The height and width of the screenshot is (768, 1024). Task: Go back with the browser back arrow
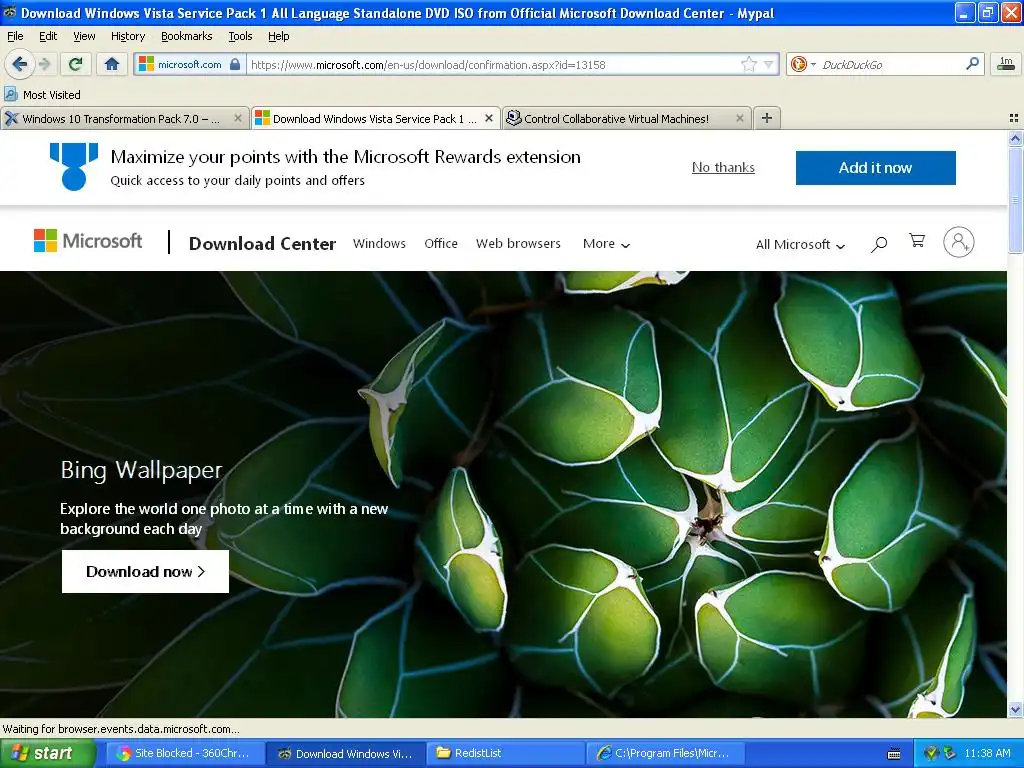(x=20, y=64)
